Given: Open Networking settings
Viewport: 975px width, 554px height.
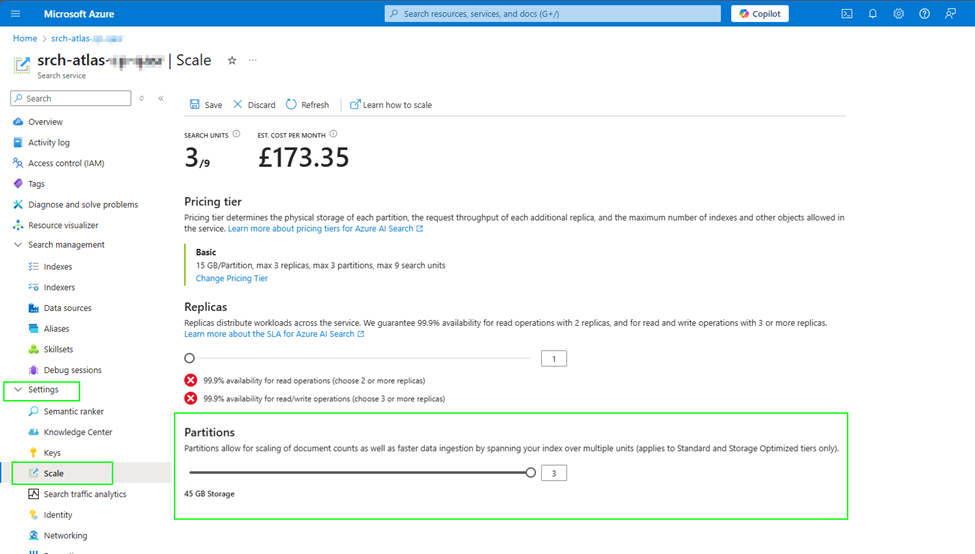Looking at the screenshot, I should [x=65, y=535].
